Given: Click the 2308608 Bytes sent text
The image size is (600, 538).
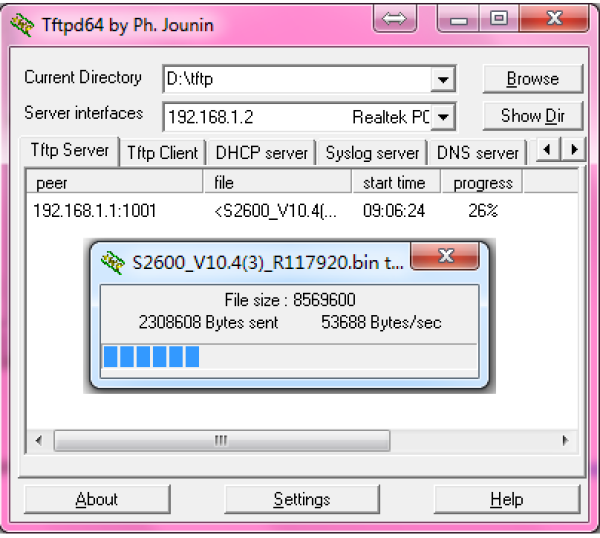Looking at the screenshot, I should tap(208, 322).
